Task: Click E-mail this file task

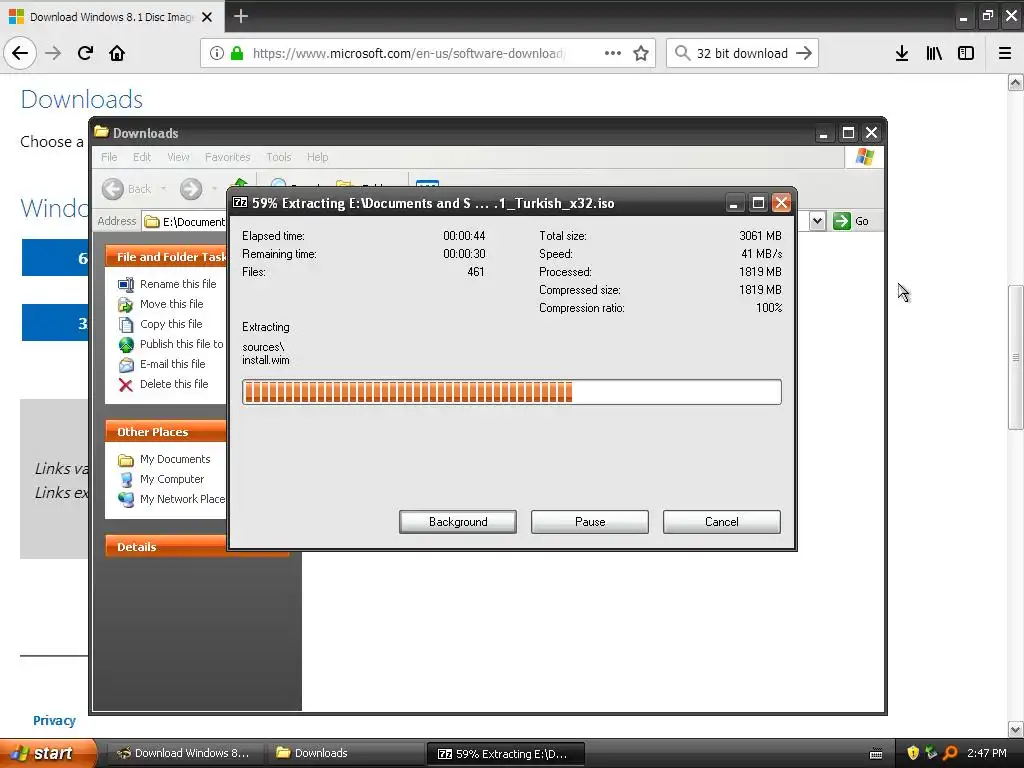Action: 172,364
